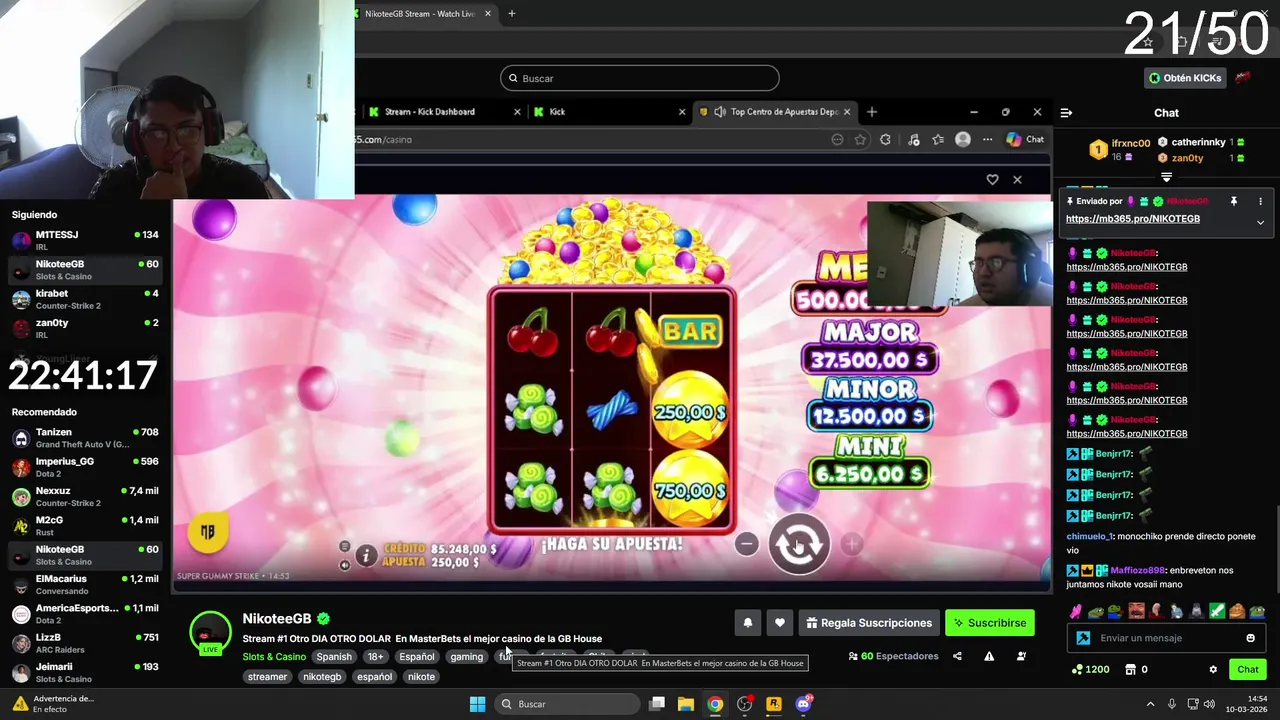The height and width of the screenshot is (720, 1280).
Task: Open Jeimarii recommended channel
Action: pos(85,672)
